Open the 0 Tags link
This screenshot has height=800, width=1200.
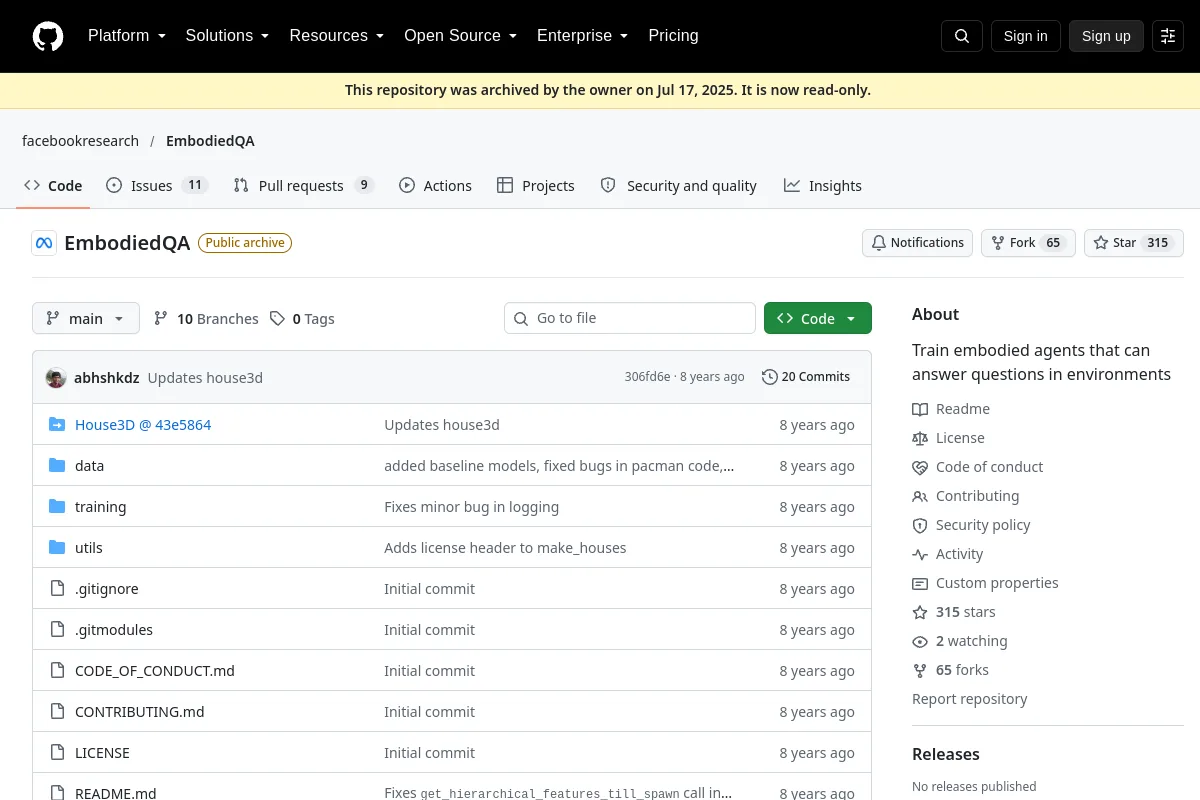pos(302,318)
